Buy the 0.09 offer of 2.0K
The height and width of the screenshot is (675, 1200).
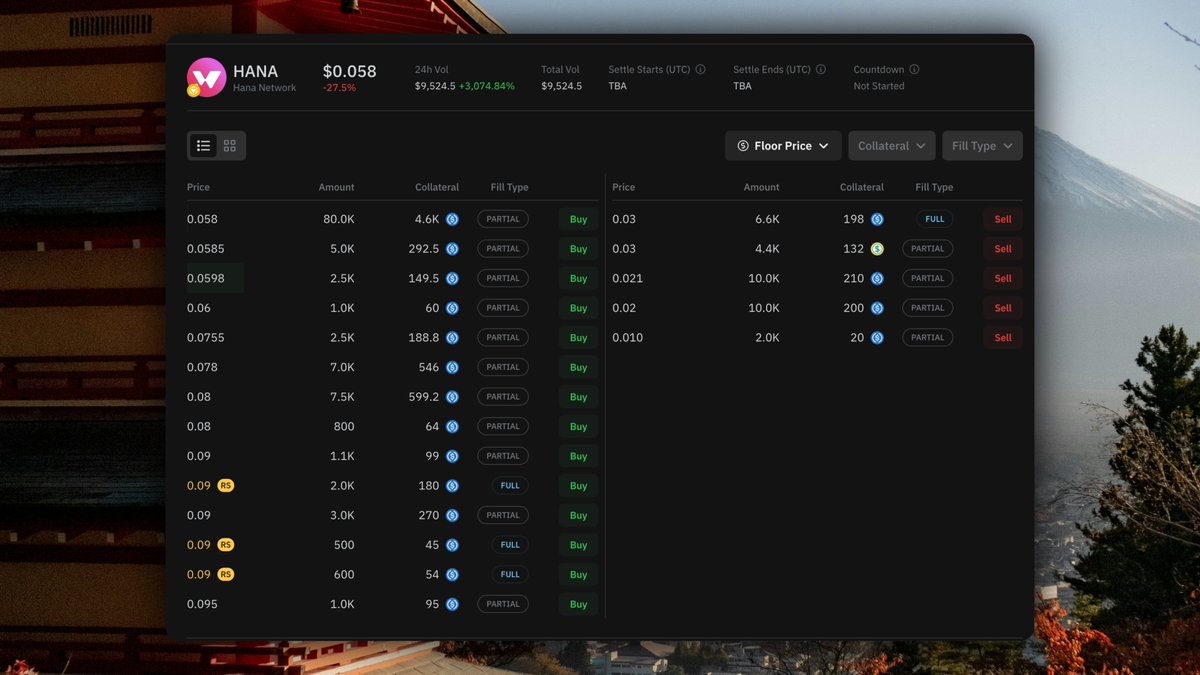(x=578, y=486)
